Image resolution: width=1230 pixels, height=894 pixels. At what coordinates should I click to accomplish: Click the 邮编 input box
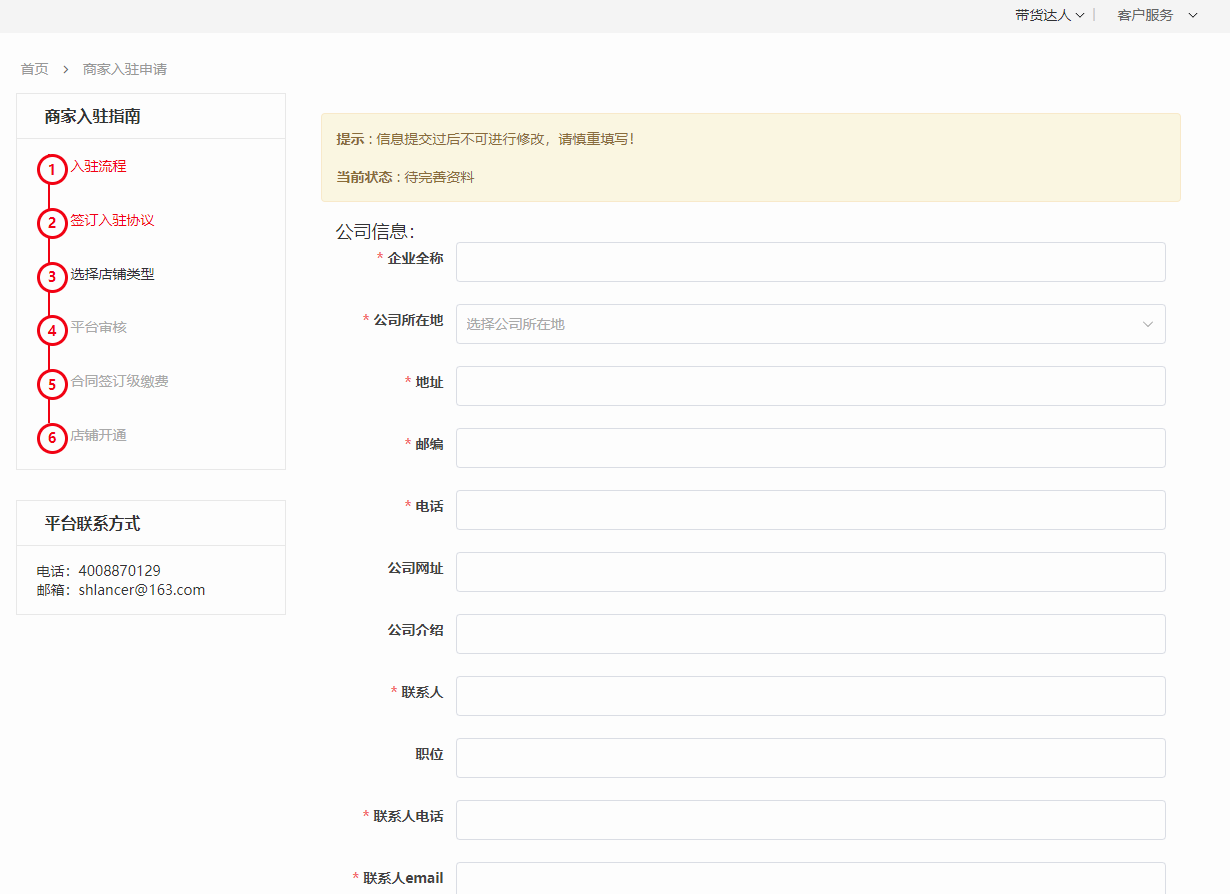tap(810, 448)
